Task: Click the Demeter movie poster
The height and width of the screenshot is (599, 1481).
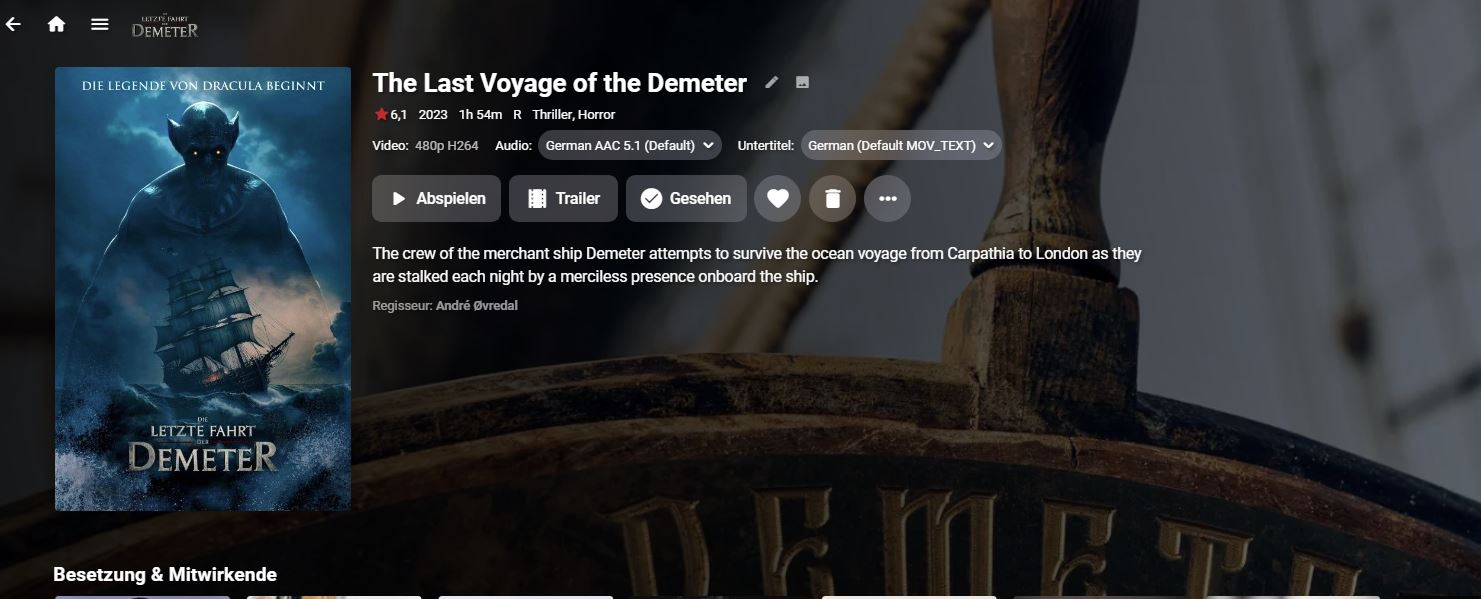Action: click(x=203, y=289)
